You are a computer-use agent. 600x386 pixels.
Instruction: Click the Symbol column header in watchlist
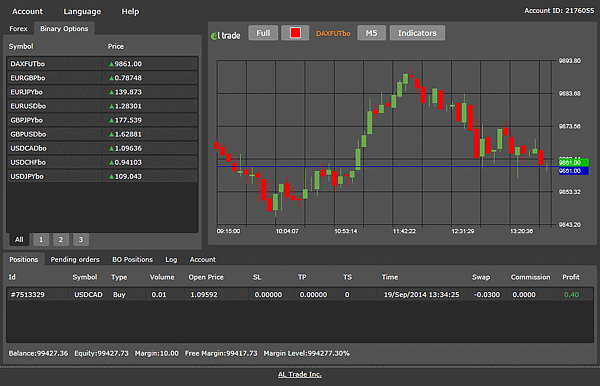[x=21, y=46]
